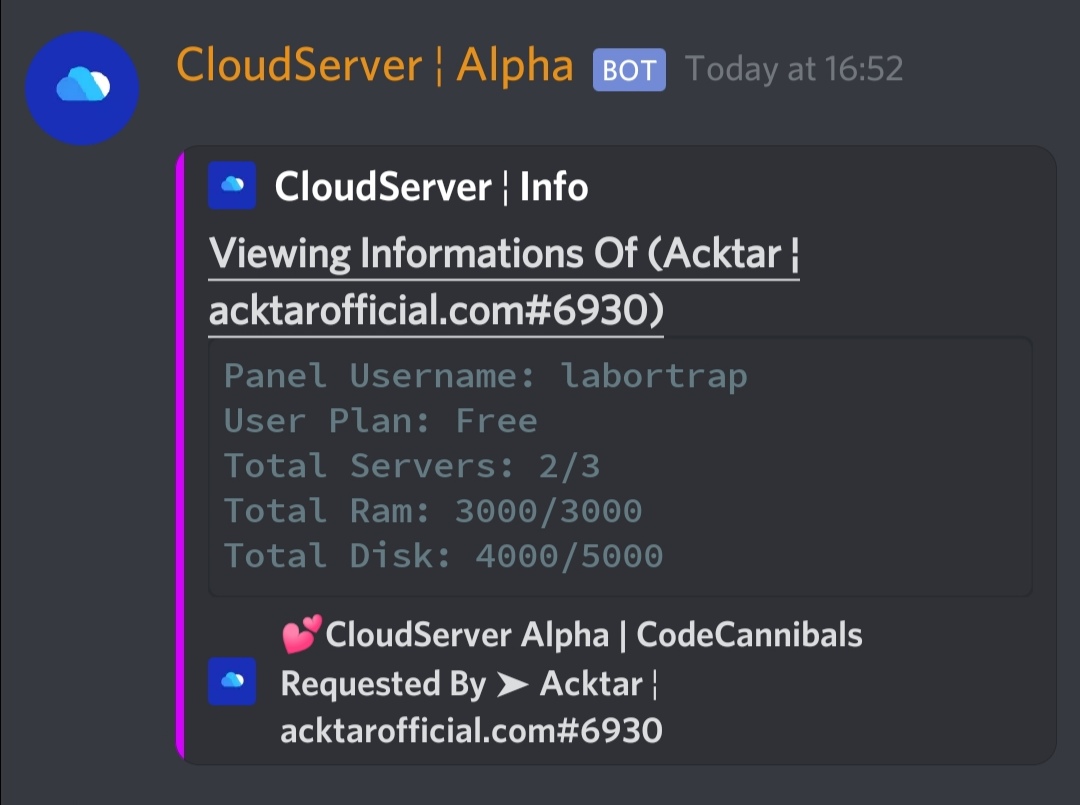The width and height of the screenshot is (1080, 805).
Task: Click the blue BOT tag badge
Action: click(x=629, y=70)
